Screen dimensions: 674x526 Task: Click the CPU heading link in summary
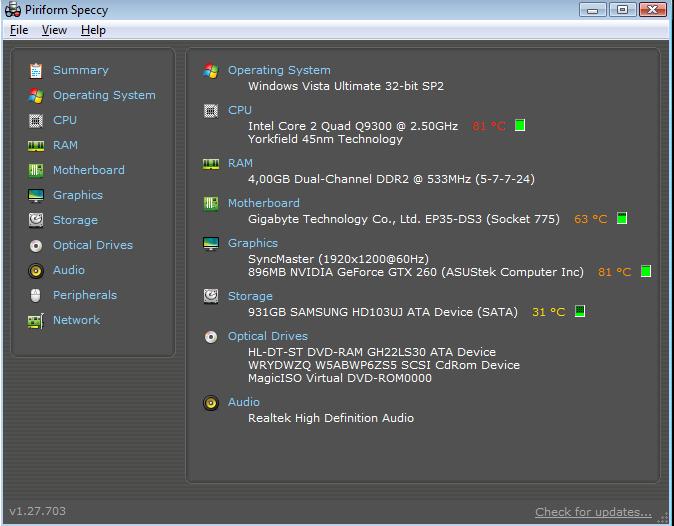click(x=240, y=110)
